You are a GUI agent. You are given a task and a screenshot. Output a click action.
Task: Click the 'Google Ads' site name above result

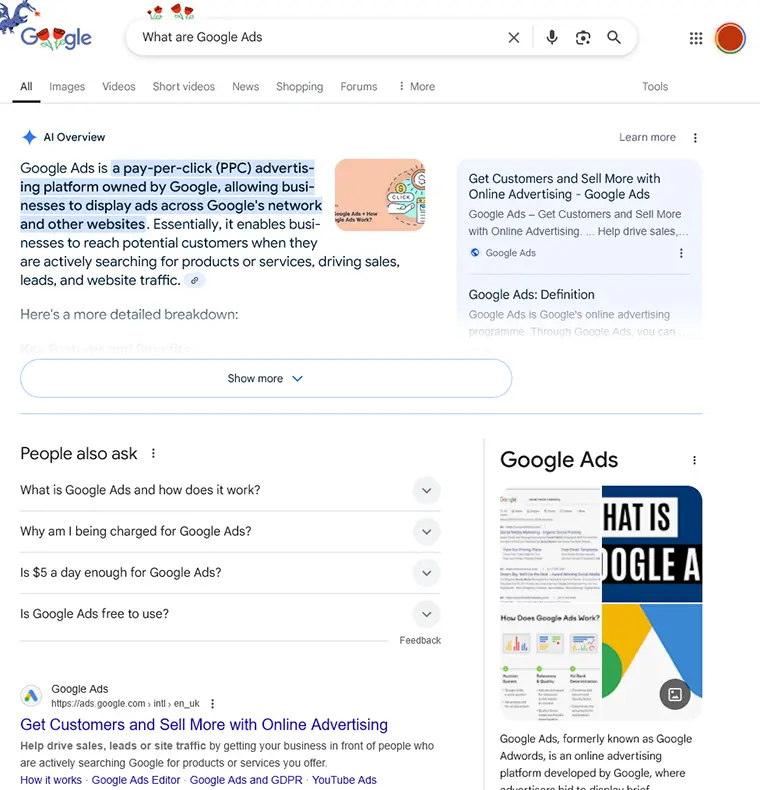click(x=80, y=689)
